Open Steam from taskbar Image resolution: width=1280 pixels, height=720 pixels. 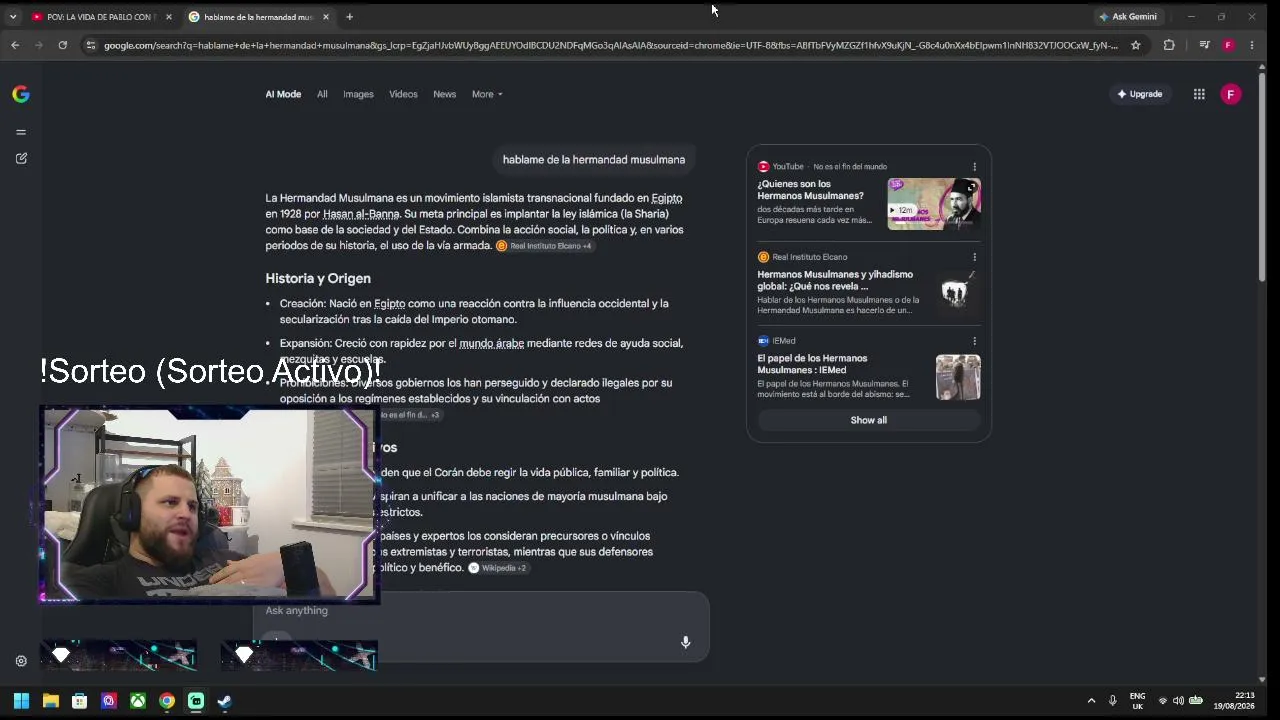tap(225, 701)
